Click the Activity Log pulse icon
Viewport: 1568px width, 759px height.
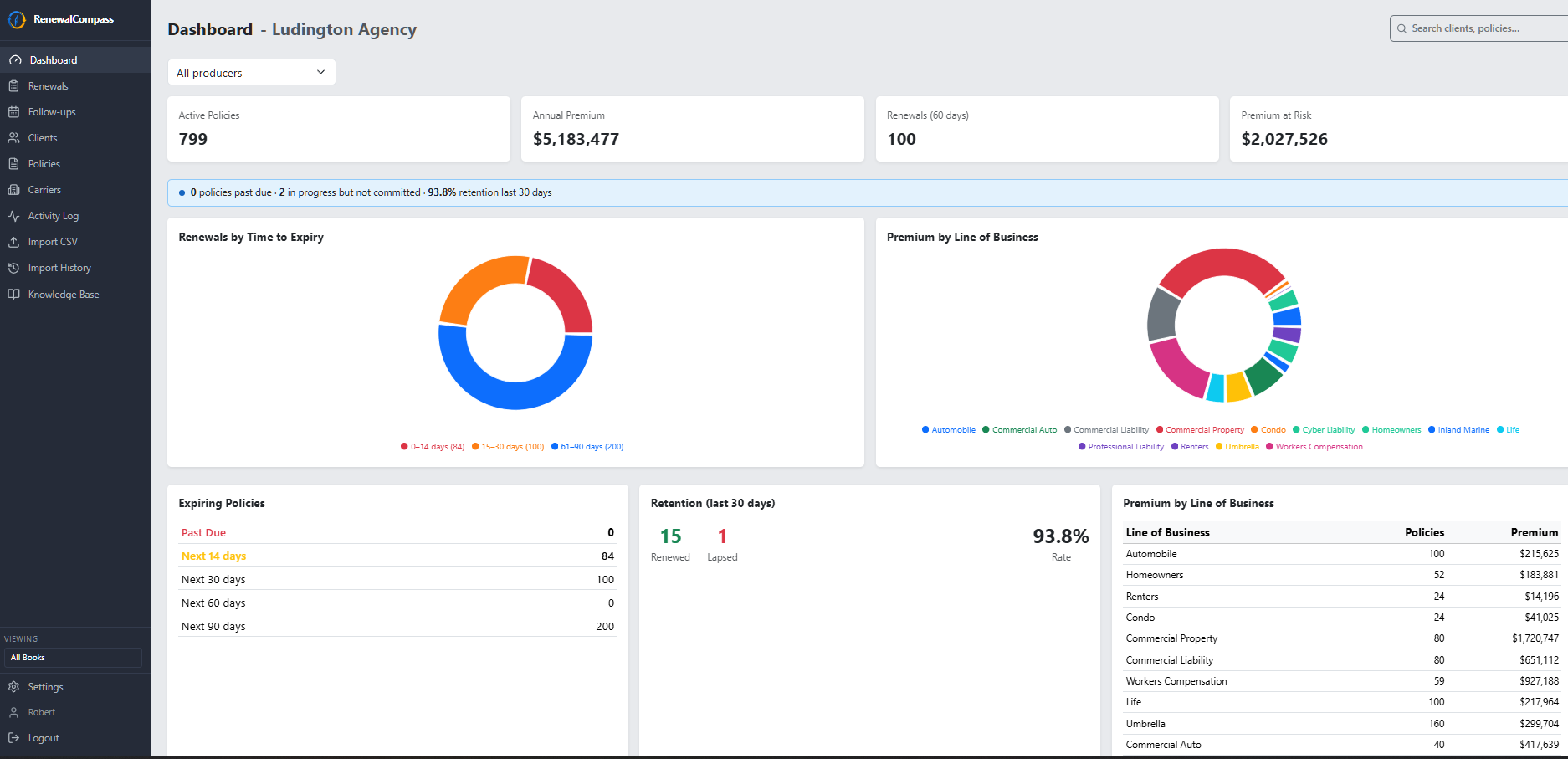[13, 216]
